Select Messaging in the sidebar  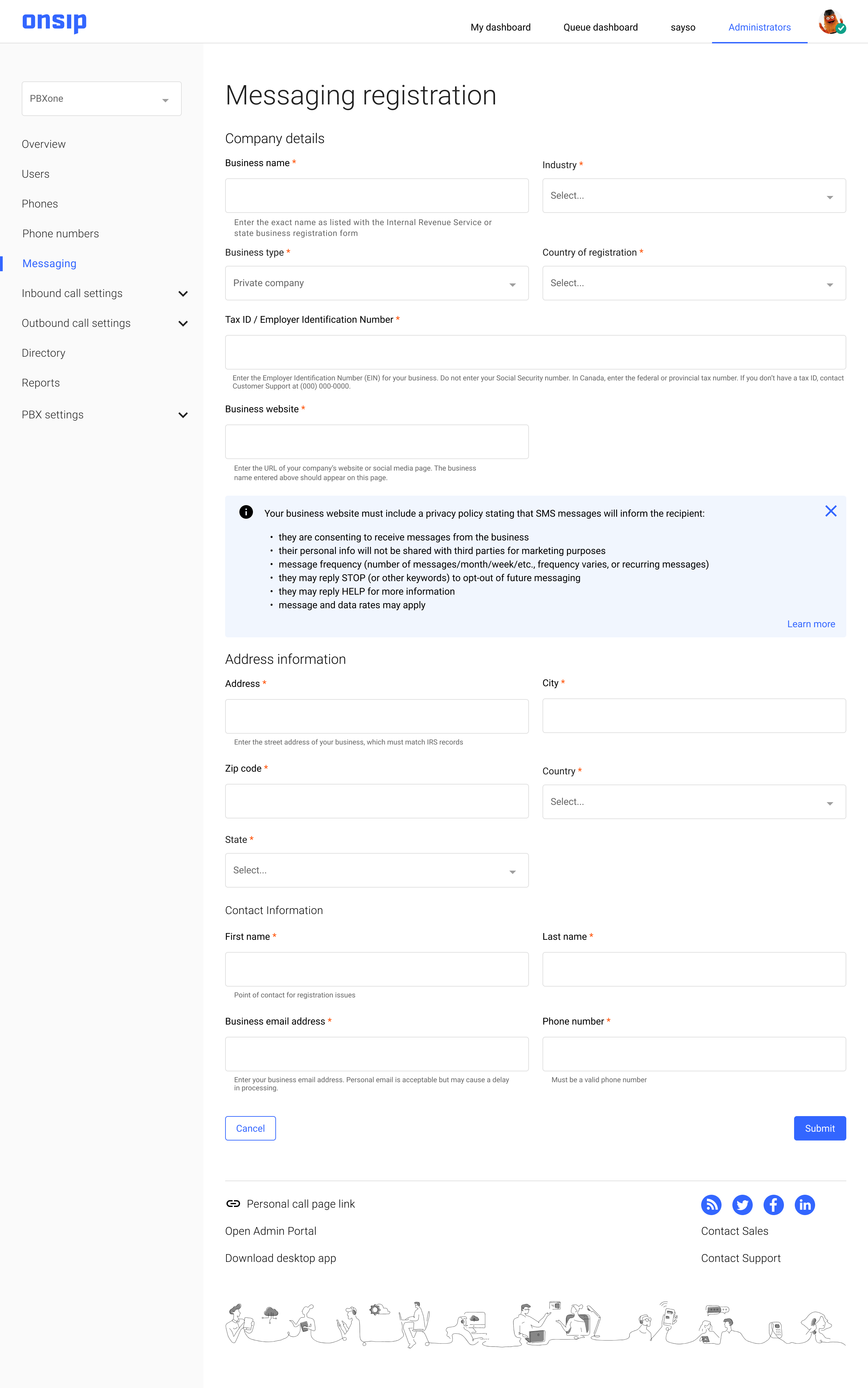point(49,263)
